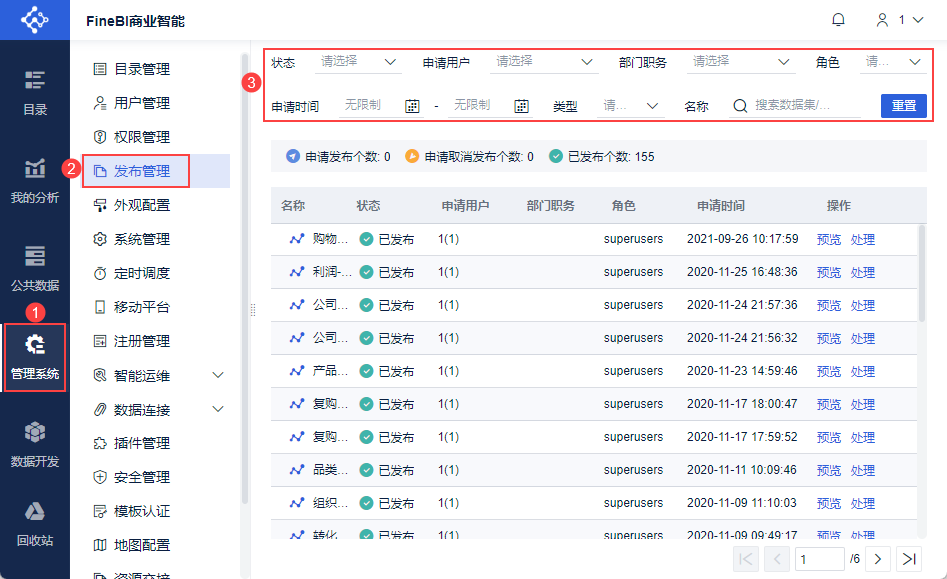Open 公共数据 section
Image resolution: width=947 pixels, height=579 pixels.
[x=34, y=269]
